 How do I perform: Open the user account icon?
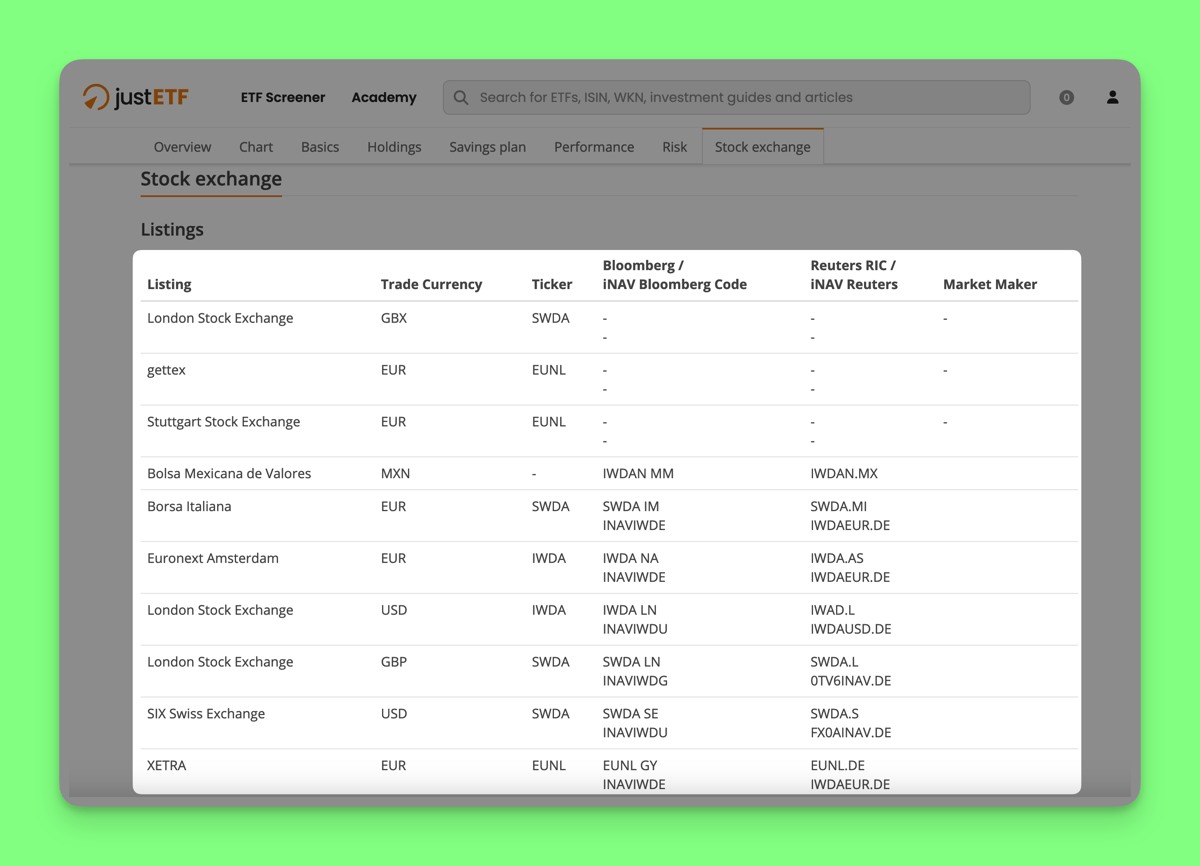(1112, 97)
